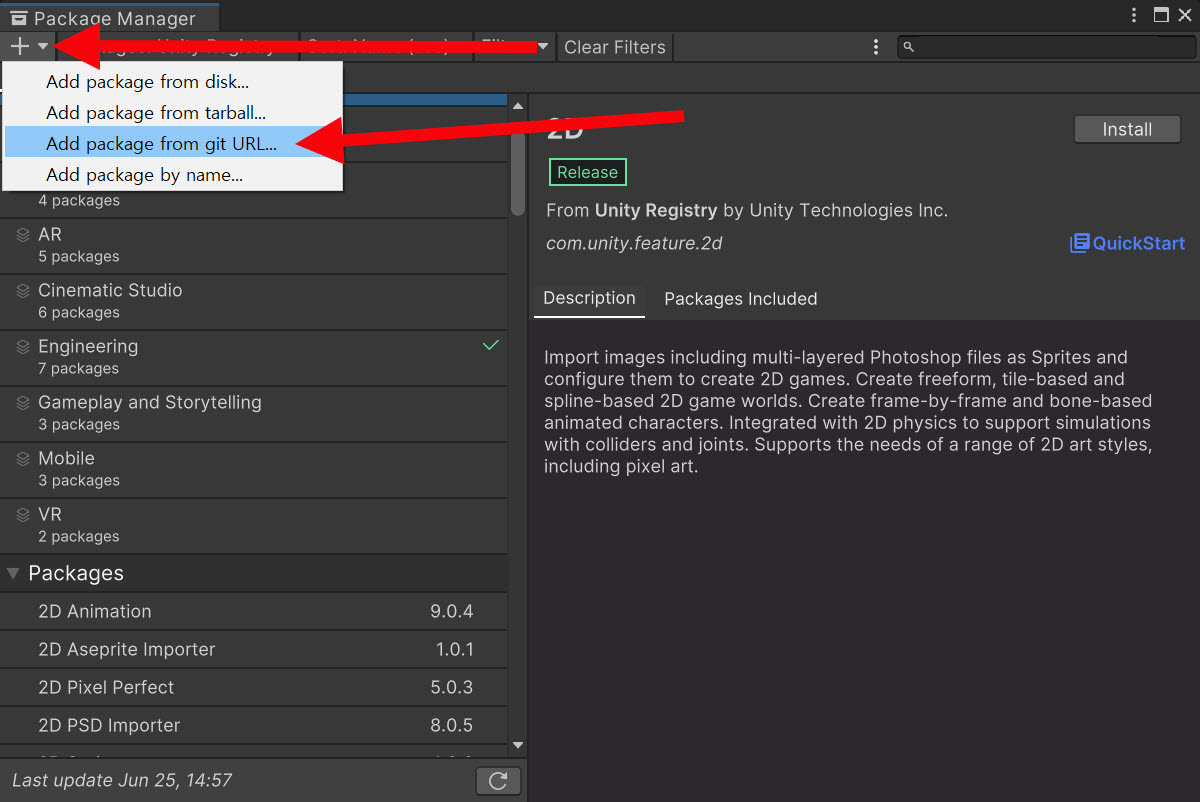
Task: Click the QuickStart book icon
Action: 1079,243
